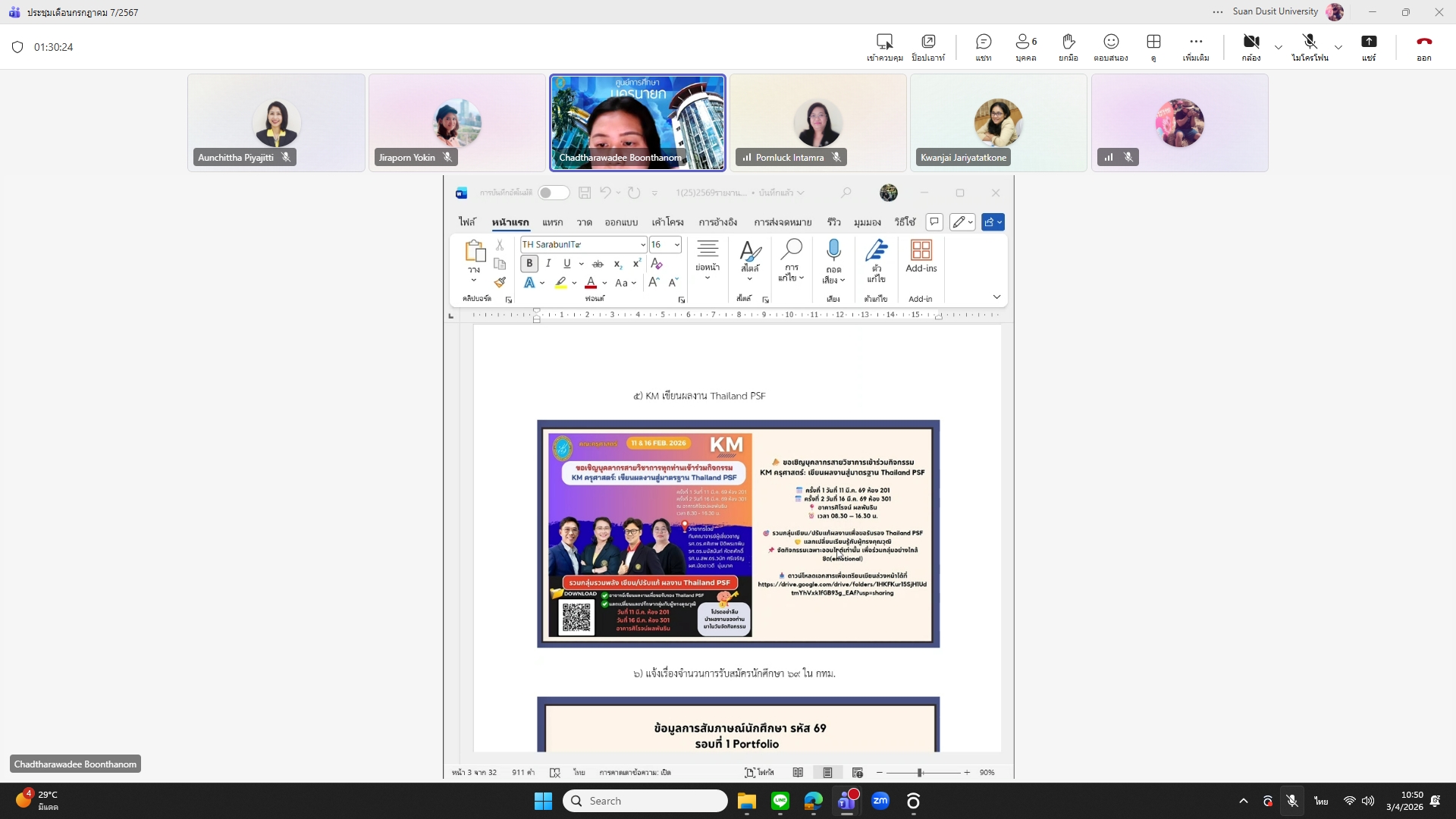
Task: Expand the font name dropdown
Action: [642, 245]
